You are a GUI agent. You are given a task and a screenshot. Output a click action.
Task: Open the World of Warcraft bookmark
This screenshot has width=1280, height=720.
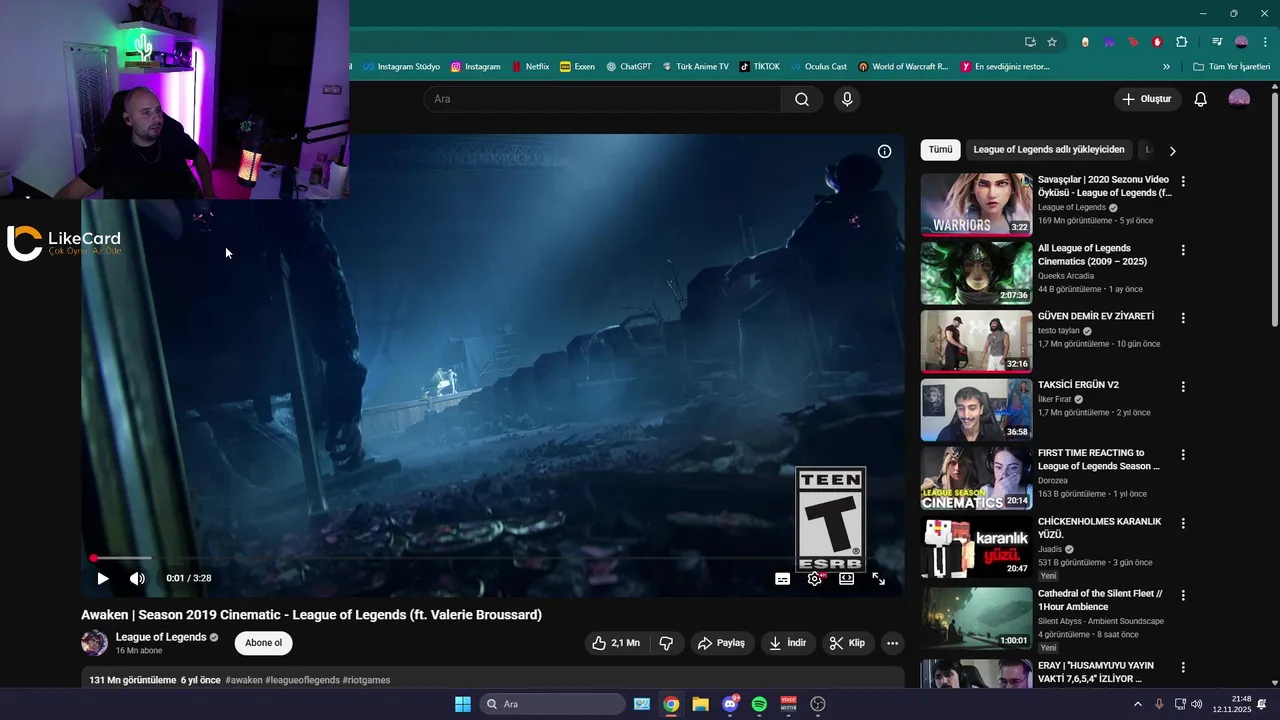903,67
